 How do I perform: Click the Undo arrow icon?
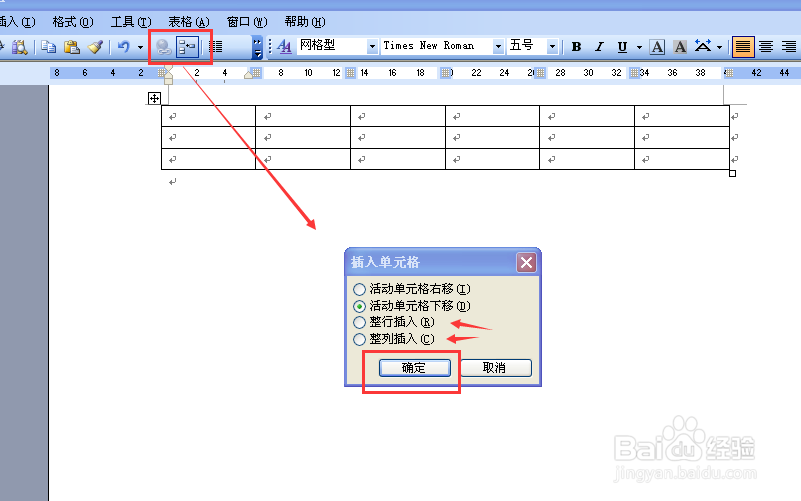point(123,47)
